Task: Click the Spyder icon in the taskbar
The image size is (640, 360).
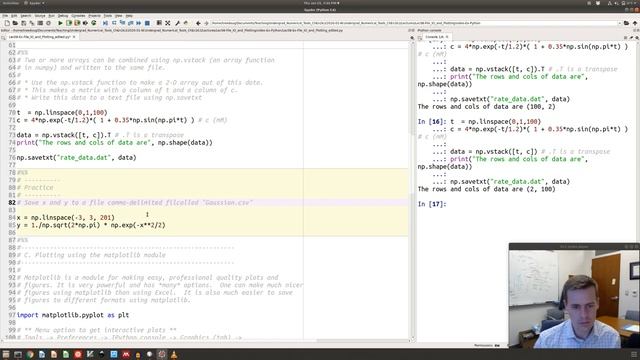Action: tap(162, 354)
